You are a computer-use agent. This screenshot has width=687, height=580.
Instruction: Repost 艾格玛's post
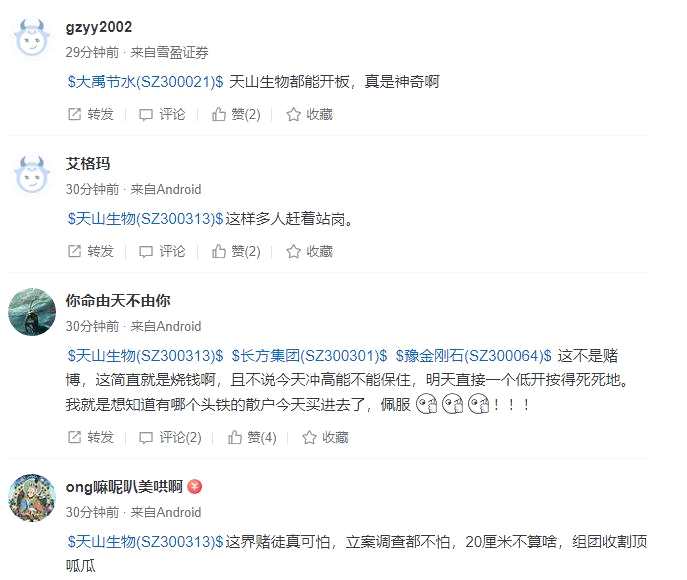pyautogui.click(x=91, y=251)
